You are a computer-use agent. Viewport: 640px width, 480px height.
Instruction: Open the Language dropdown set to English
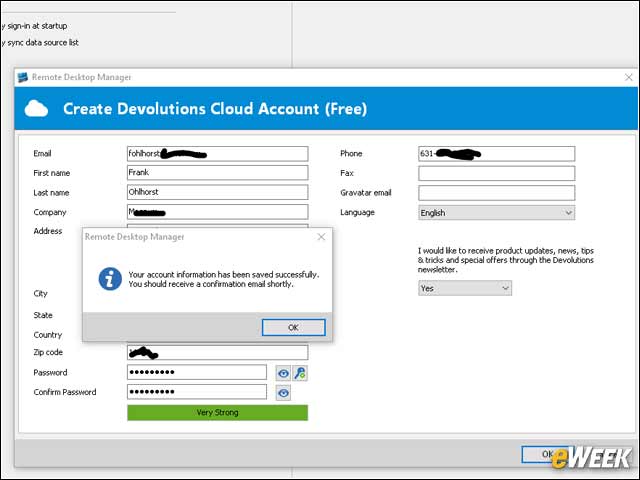click(496, 213)
